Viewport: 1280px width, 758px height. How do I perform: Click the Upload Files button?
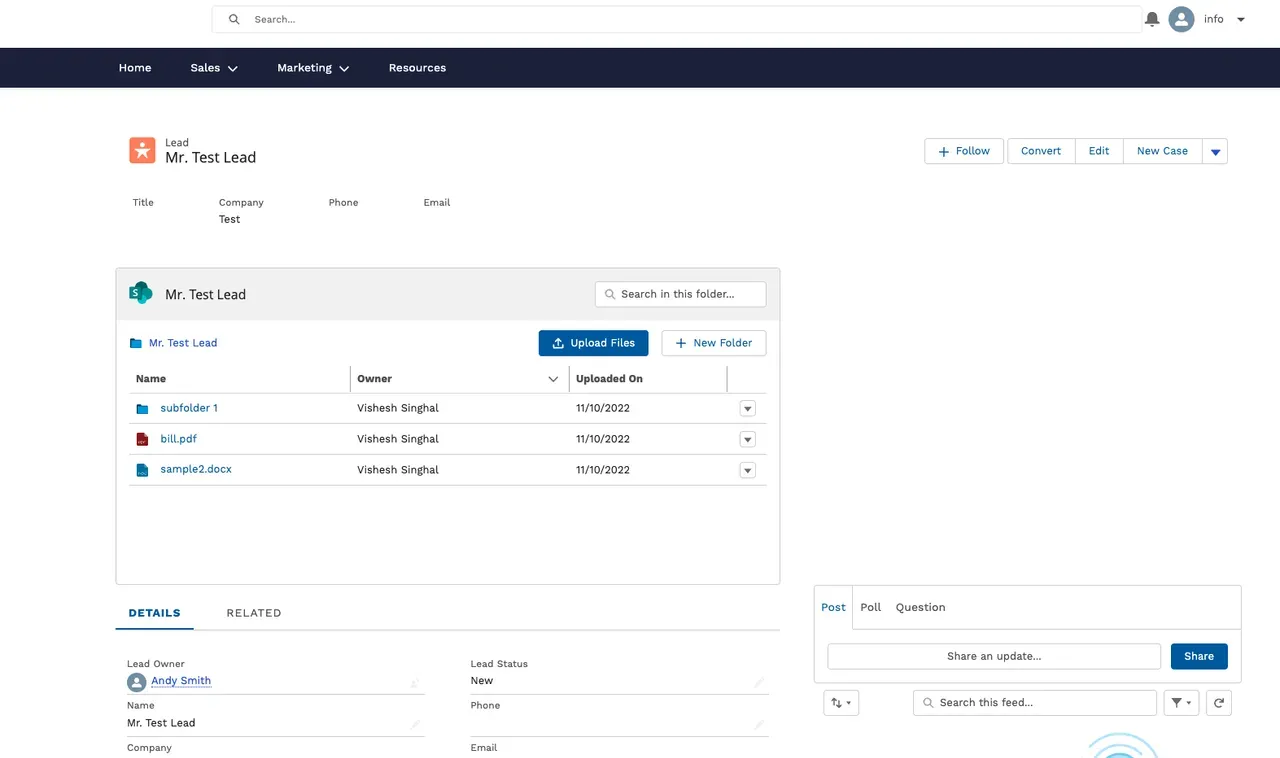pos(593,342)
